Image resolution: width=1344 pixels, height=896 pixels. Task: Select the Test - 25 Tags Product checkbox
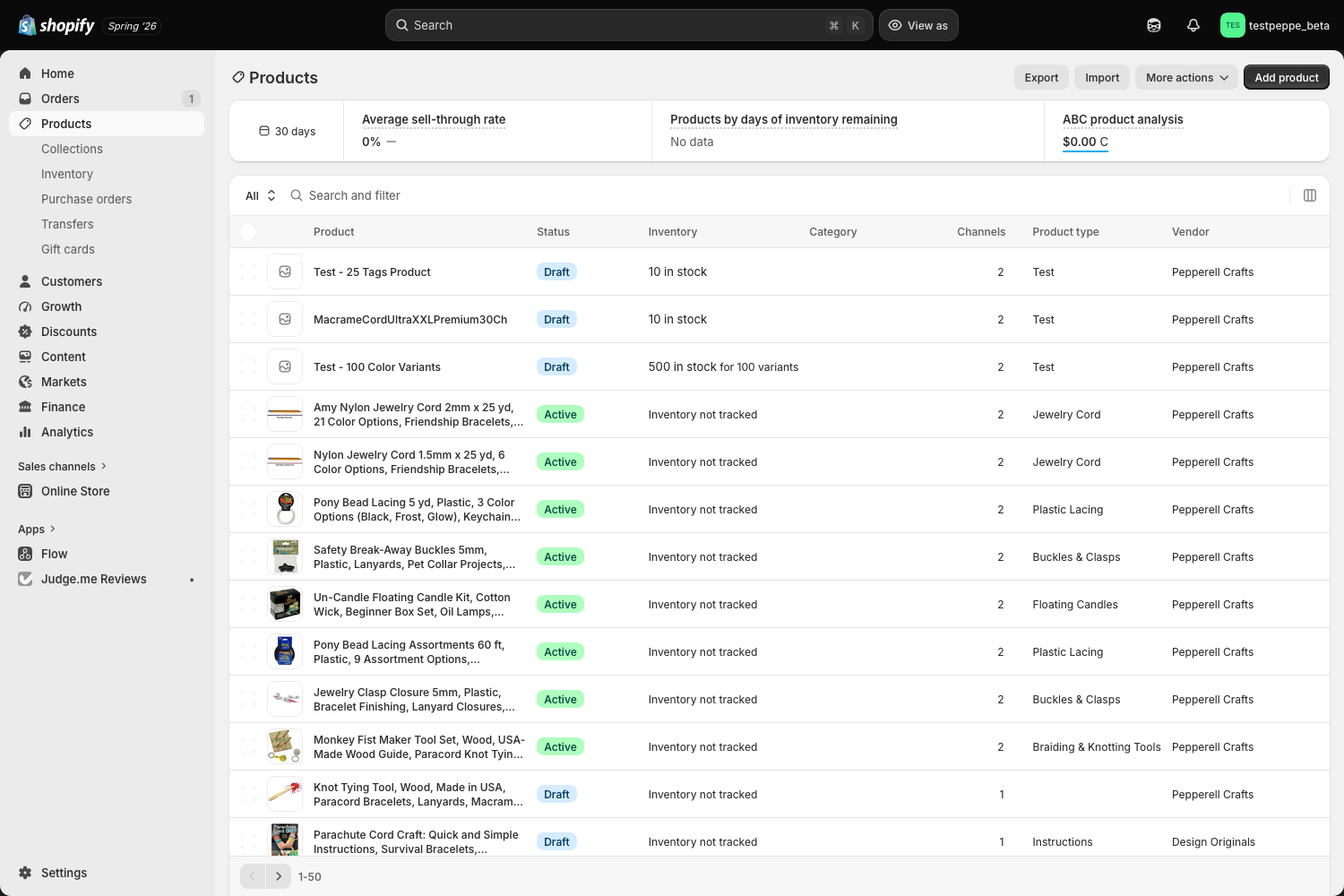(248, 271)
